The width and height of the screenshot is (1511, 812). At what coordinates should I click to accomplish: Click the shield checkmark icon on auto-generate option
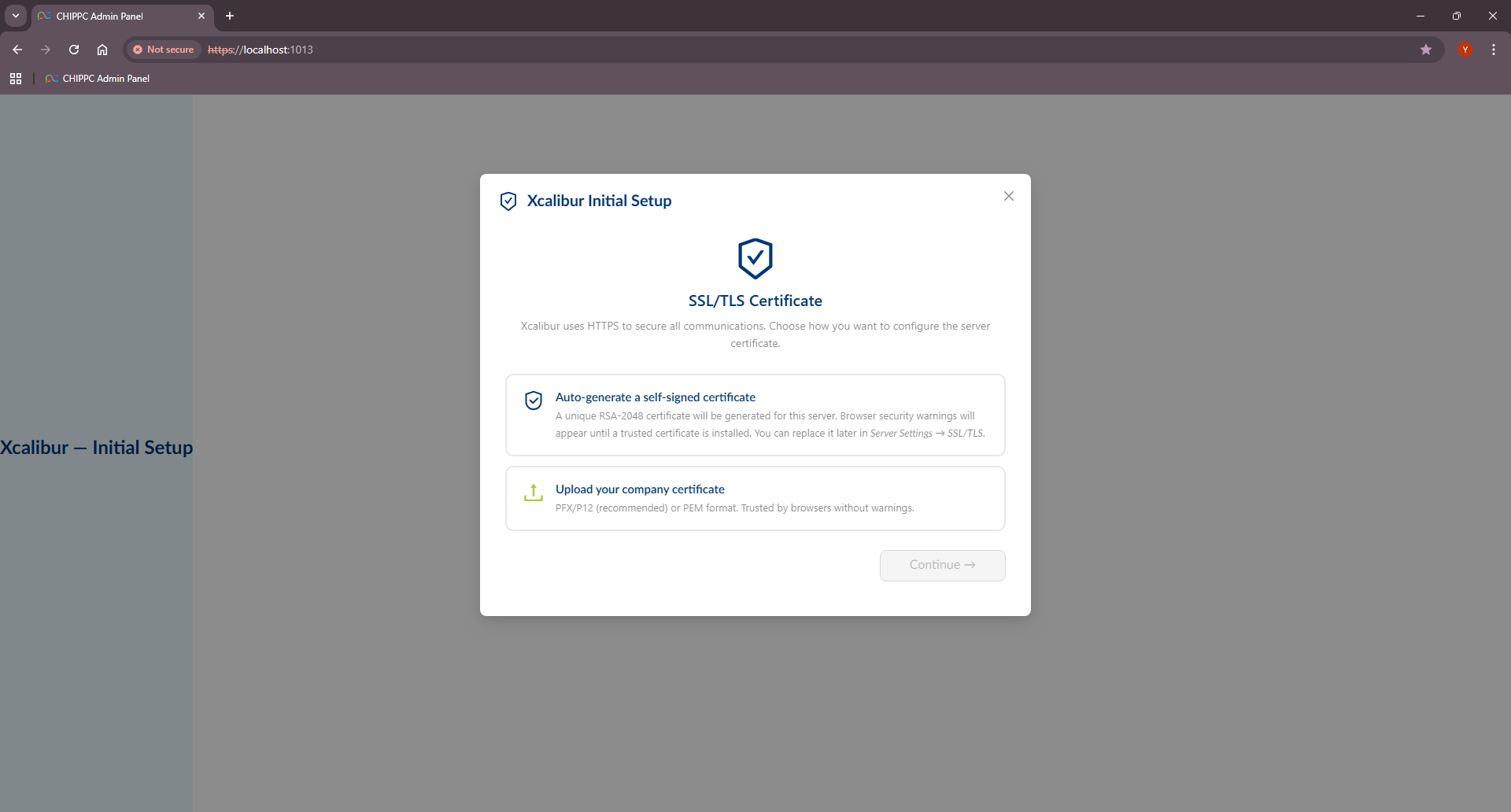point(534,400)
